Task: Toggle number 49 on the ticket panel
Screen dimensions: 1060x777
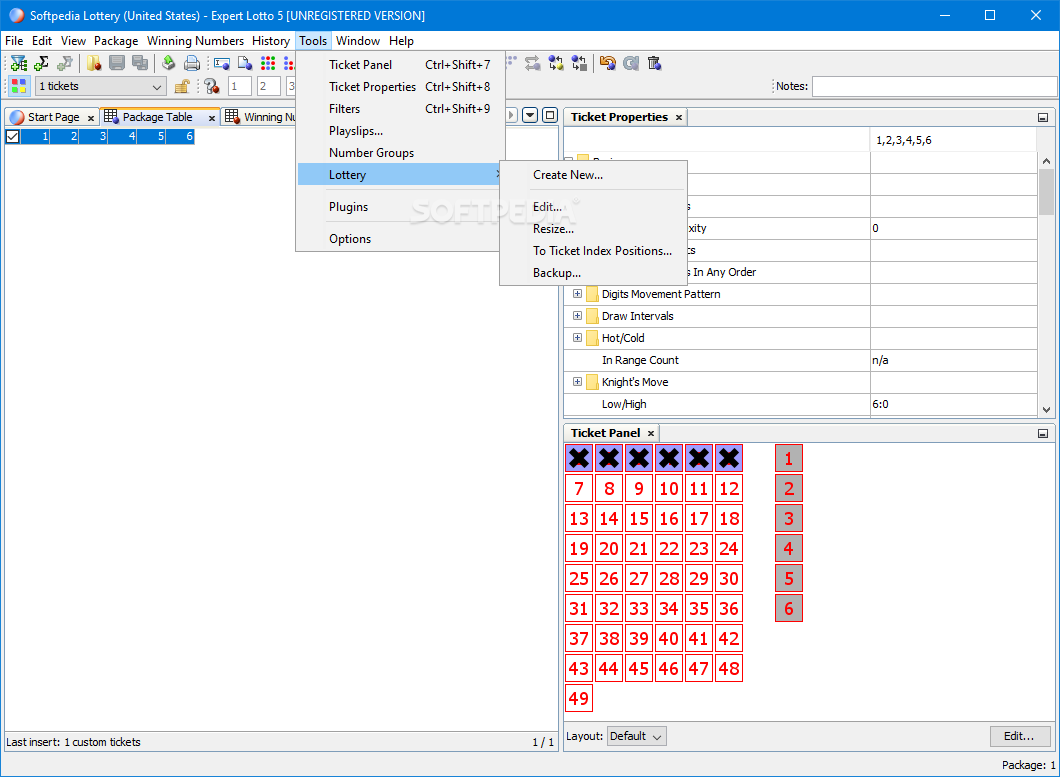Action: click(579, 698)
